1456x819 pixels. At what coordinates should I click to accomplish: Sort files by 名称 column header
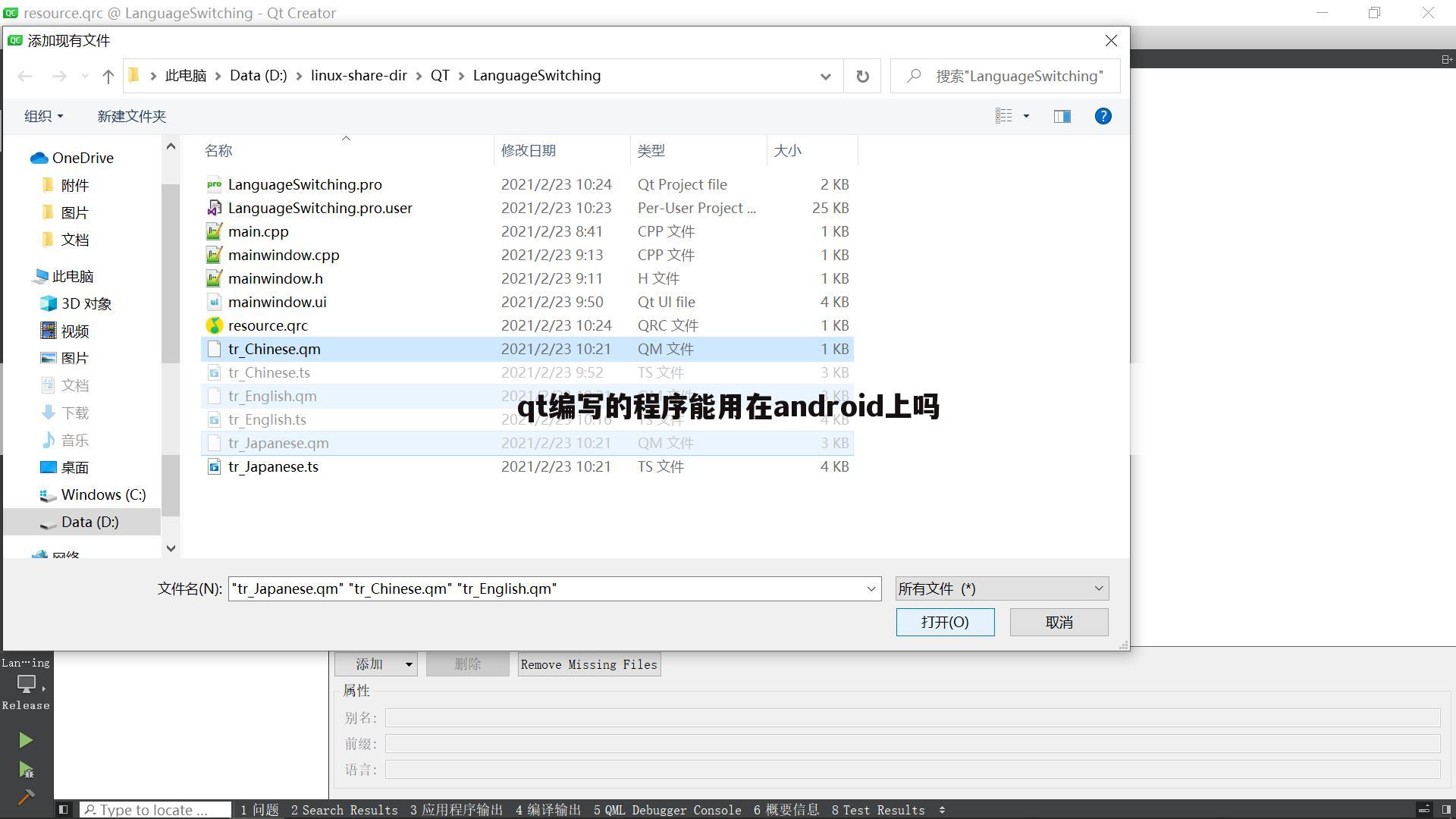coord(218,150)
